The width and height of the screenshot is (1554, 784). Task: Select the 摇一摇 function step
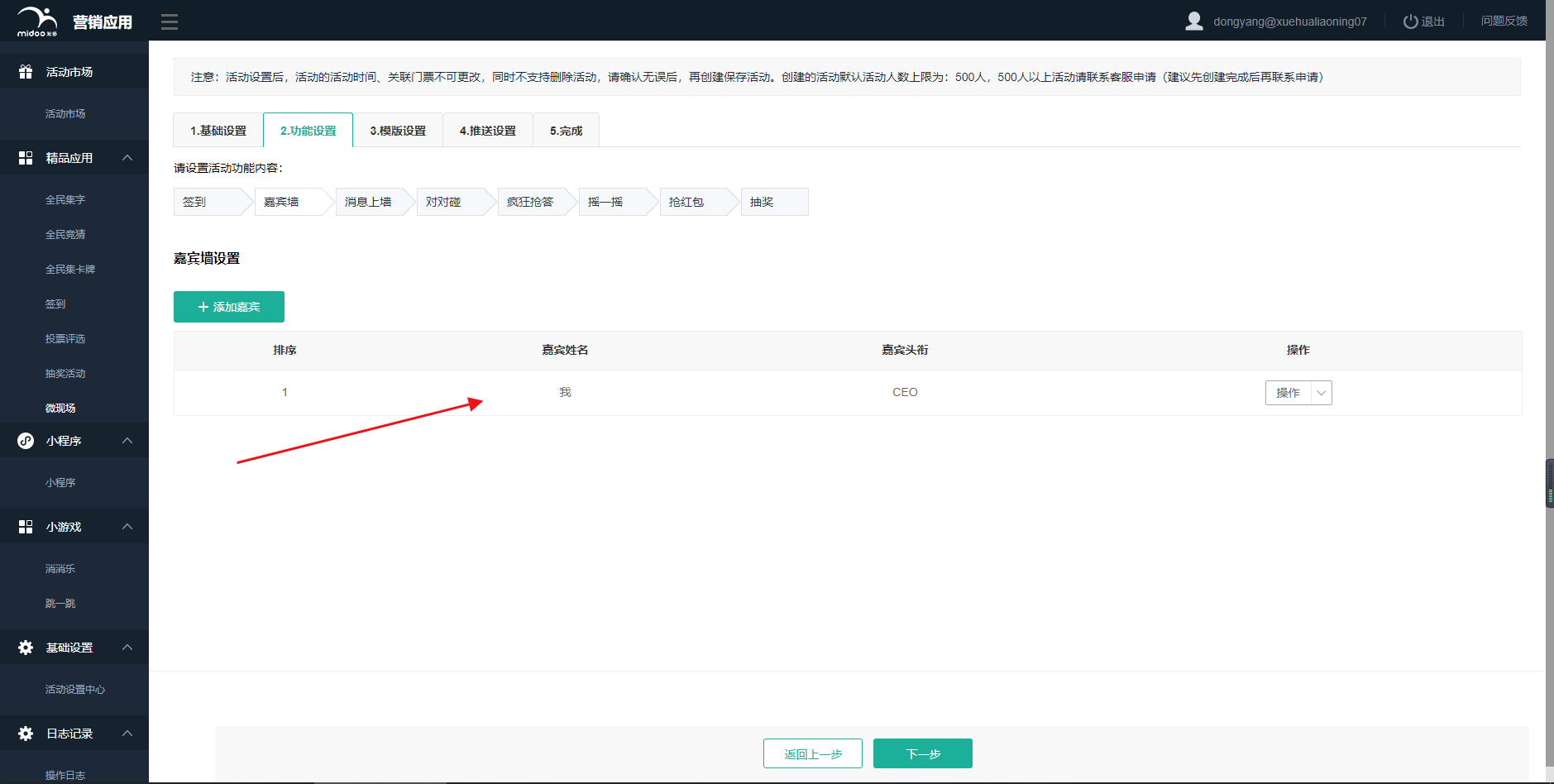[x=618, y=202]
